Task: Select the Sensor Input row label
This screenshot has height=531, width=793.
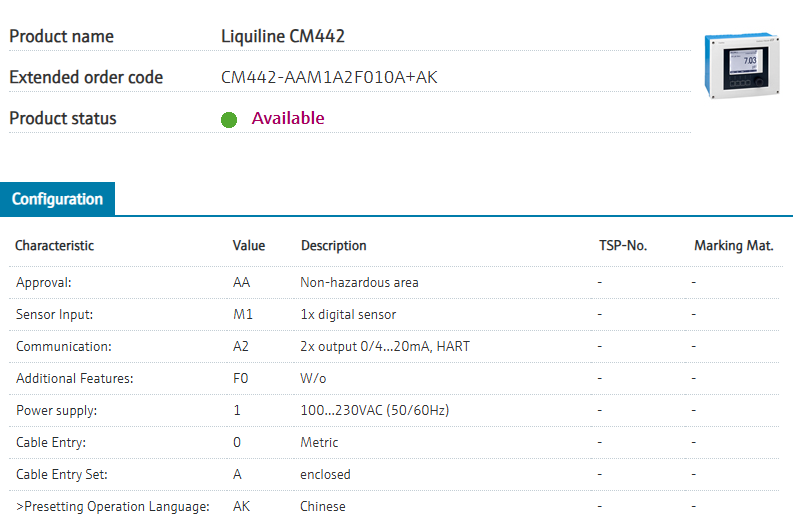Action: 54,314
